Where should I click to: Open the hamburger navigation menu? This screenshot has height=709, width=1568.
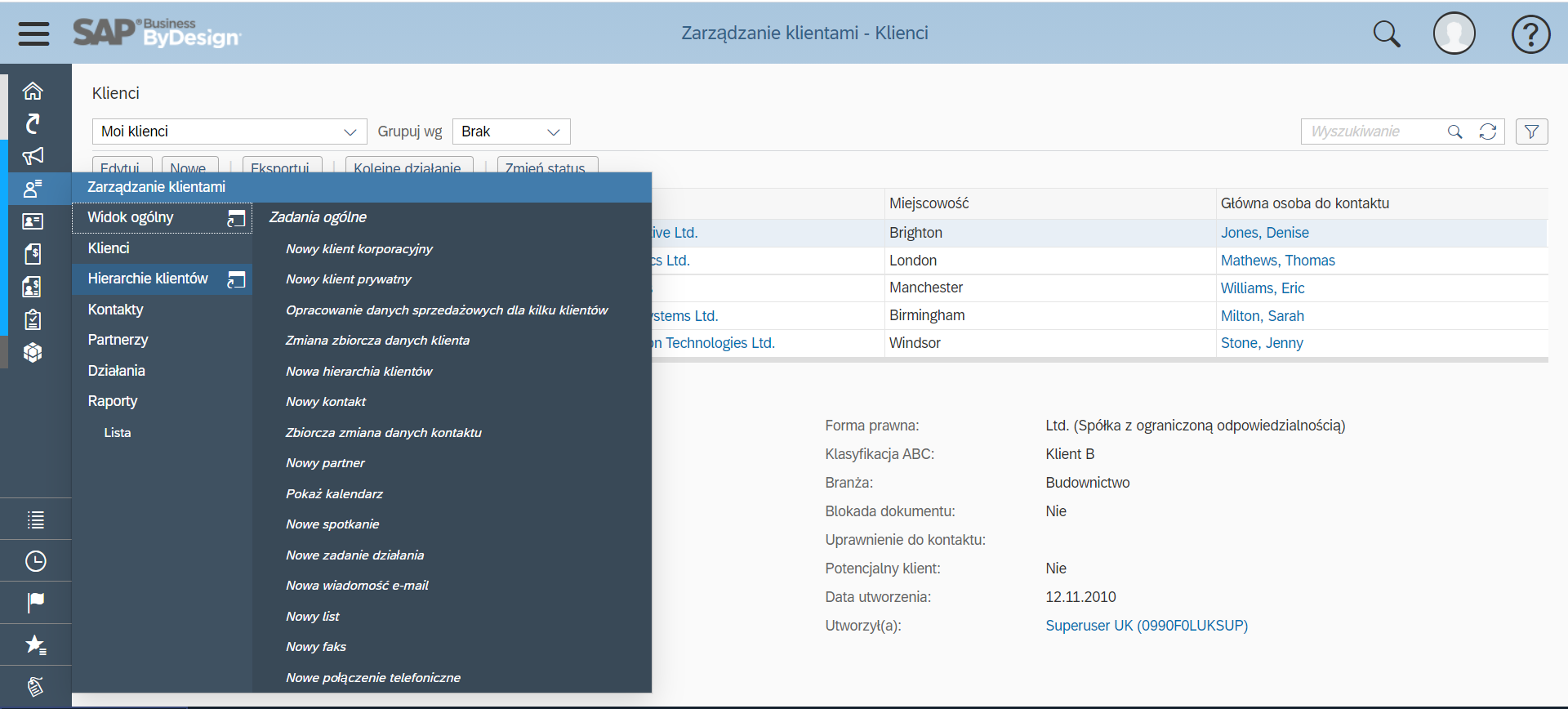point(33,33)
